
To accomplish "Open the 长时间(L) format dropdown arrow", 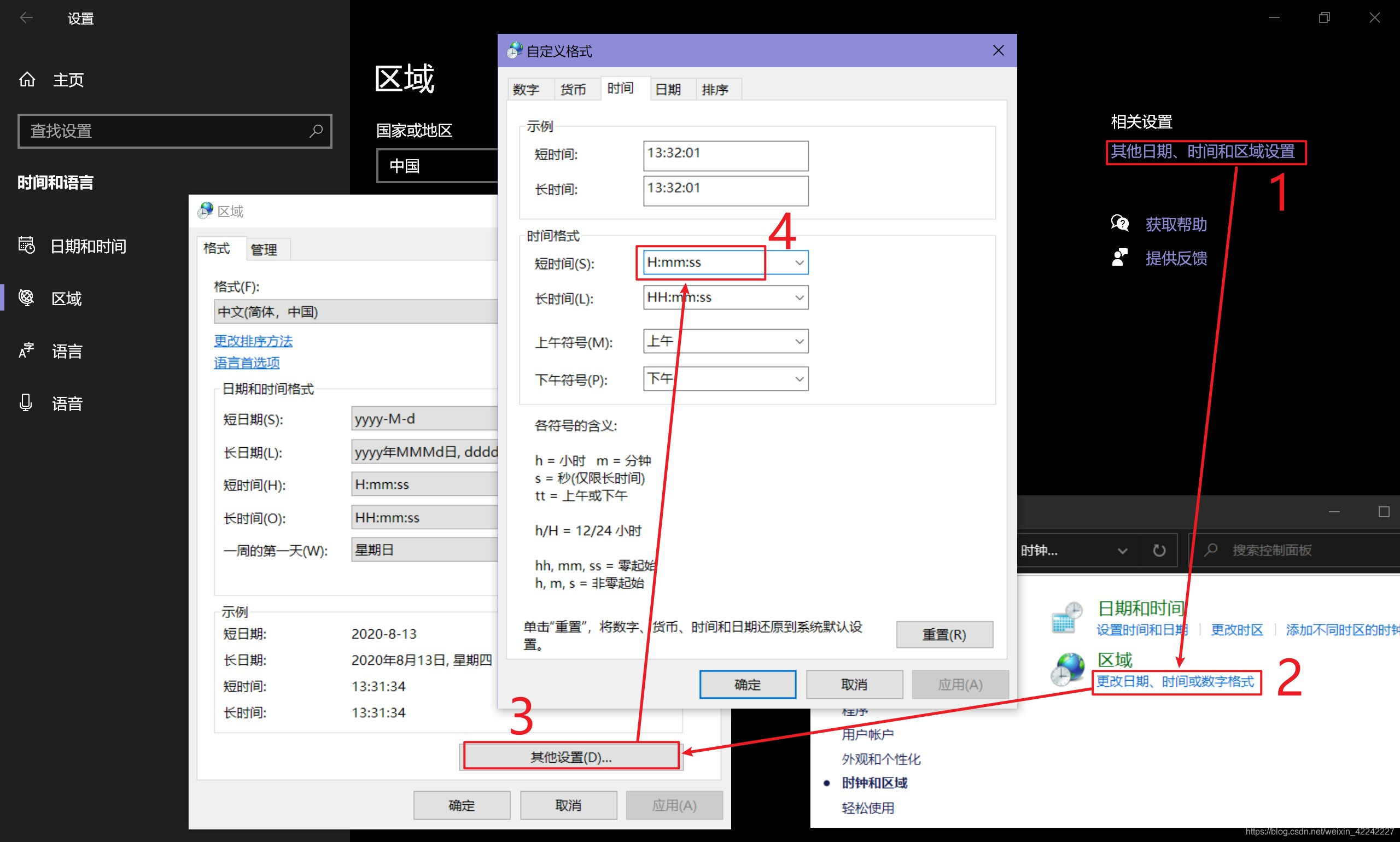I will point(799,297).
